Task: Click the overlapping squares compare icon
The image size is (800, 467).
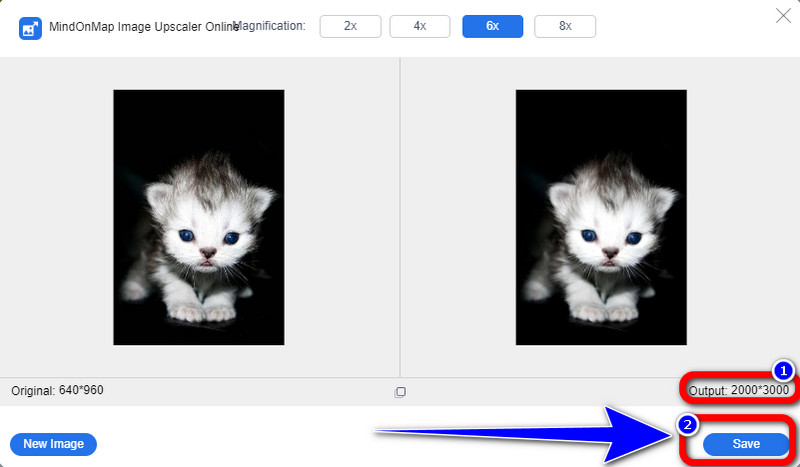Action: 400,392
